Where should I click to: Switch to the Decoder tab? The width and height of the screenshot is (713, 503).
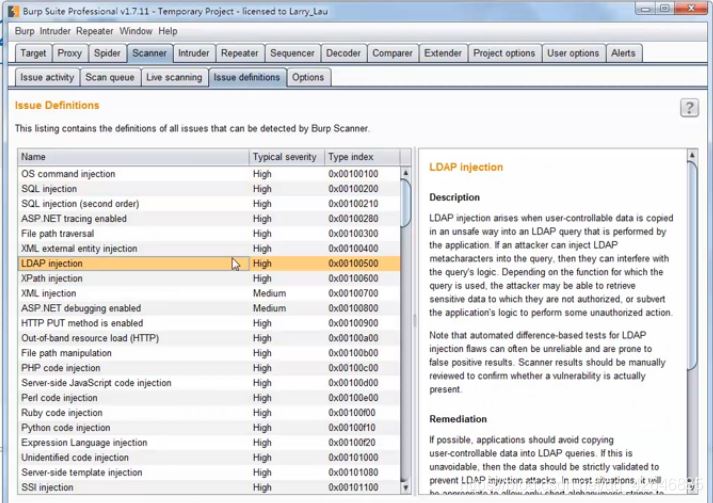343,53
